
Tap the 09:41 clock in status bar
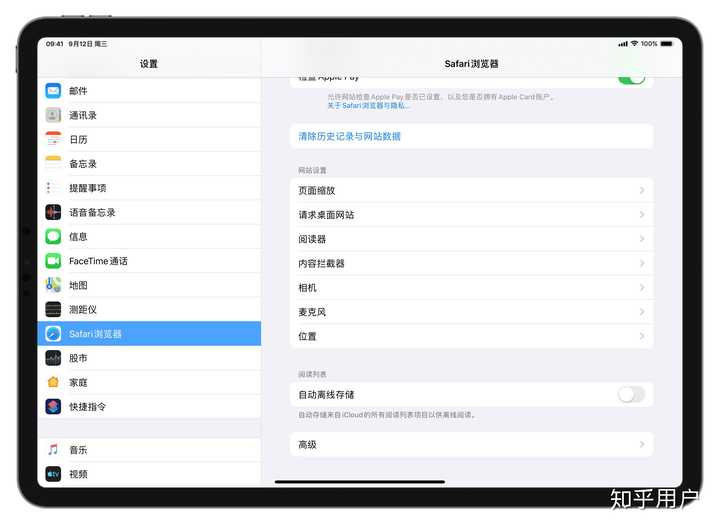tap(54, 44)
